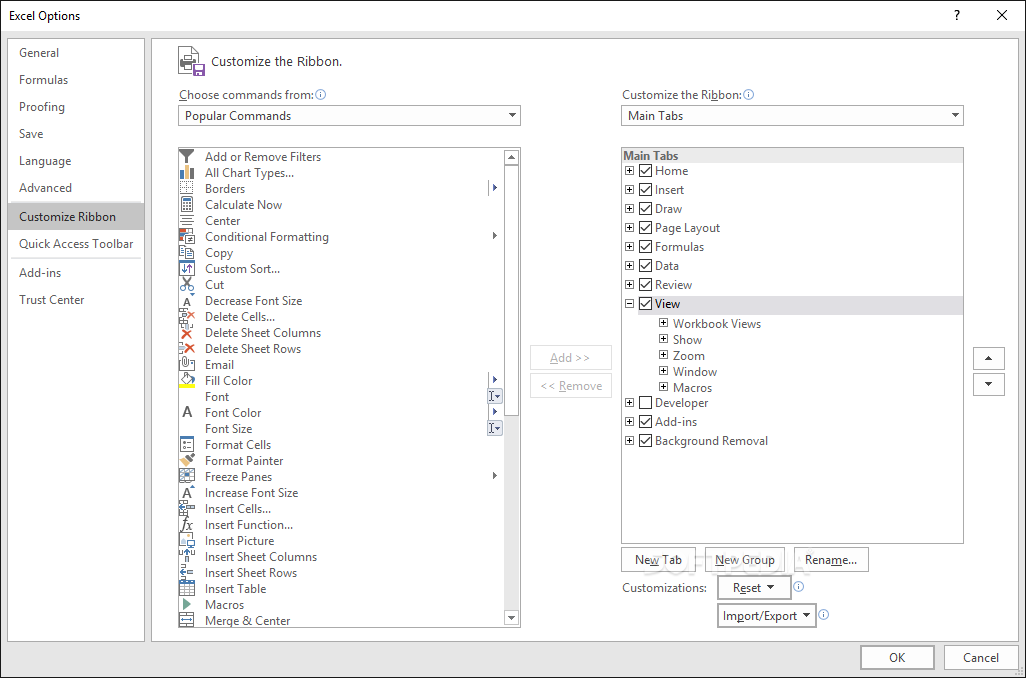This screenshot has height=678, width=1026.
Task: Uncheck the Draw tab checkbox
Action: click(645, 209)
